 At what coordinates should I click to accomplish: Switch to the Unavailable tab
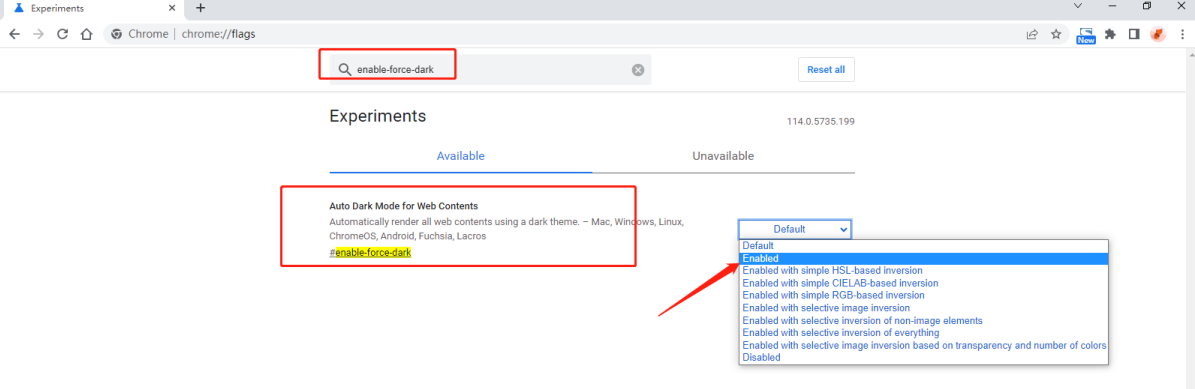point(723,156)
